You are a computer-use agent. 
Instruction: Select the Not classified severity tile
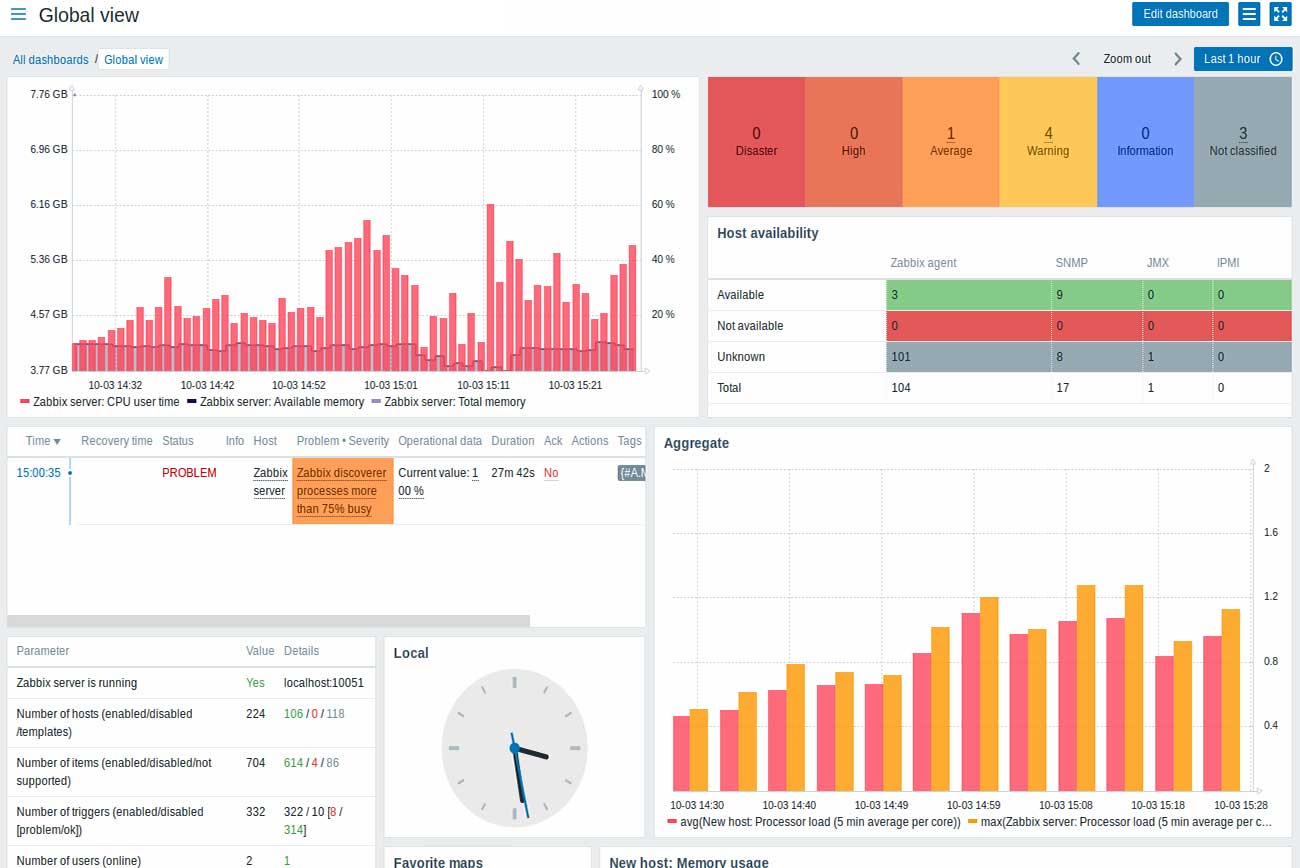click(1243, 142)
